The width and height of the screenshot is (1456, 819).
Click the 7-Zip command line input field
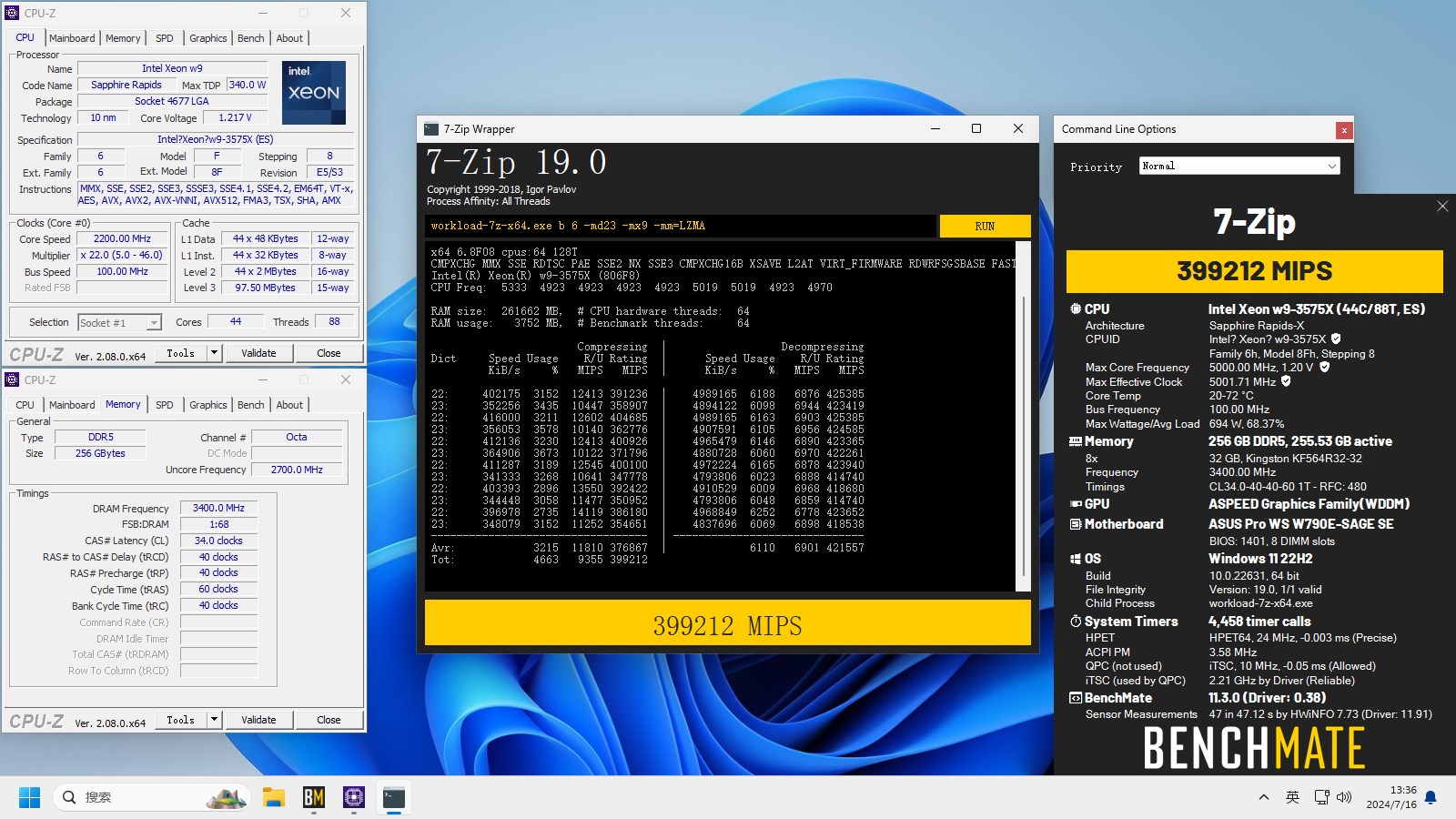(x=681, y=226)
